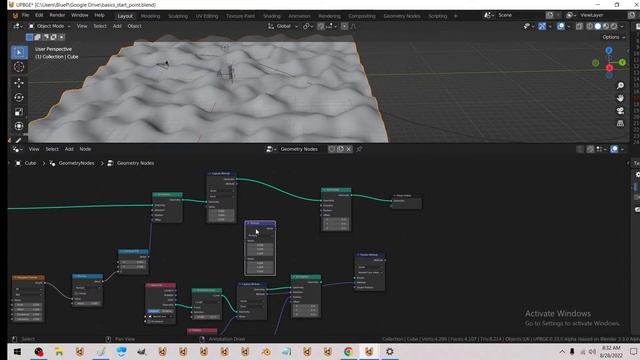Click the duplicate node tree icon
Image resolution: width=640 pixels, height=360 pixels.
(340, 149)
